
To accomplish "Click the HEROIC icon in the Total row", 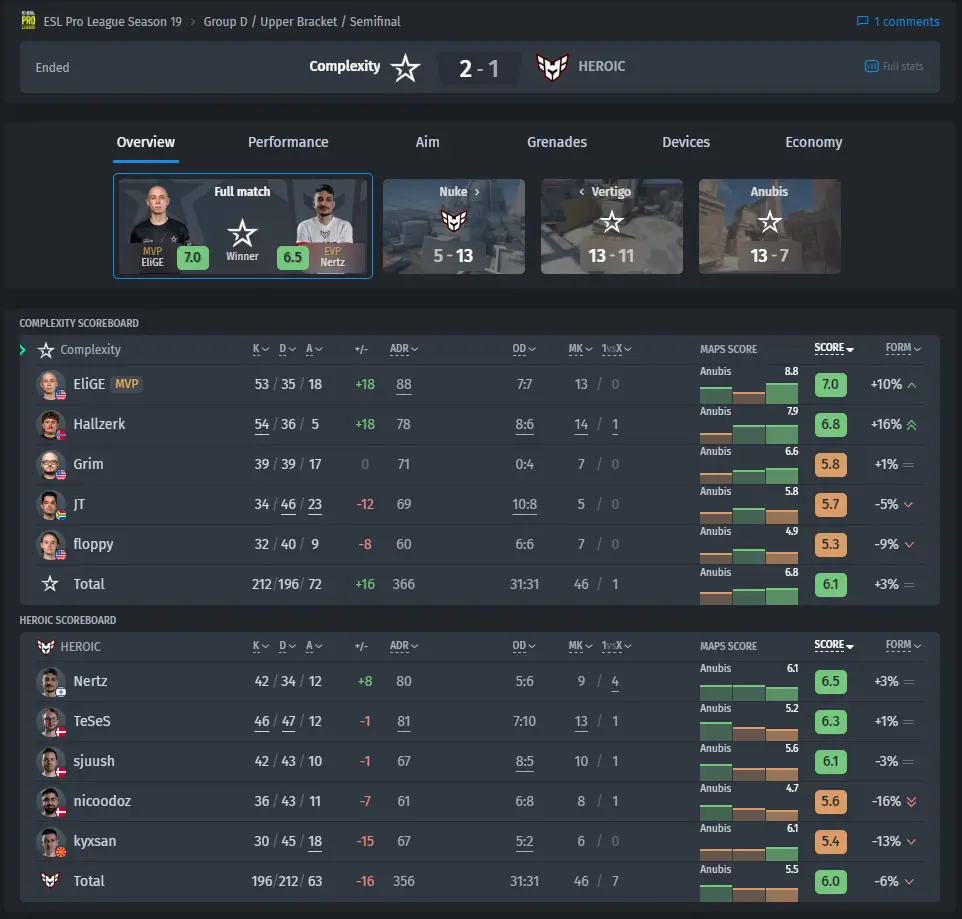I will point(50,880).
